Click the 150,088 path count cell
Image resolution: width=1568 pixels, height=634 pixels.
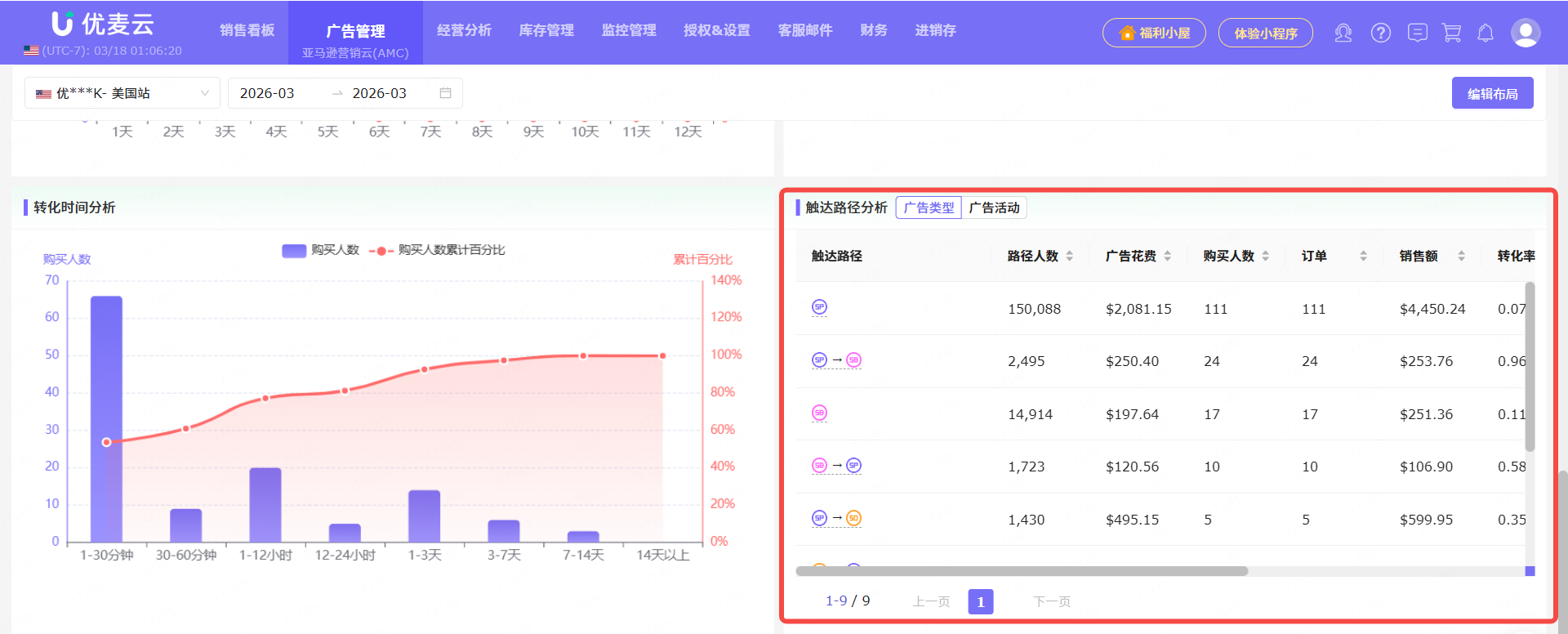click(x=1034, y=309)
